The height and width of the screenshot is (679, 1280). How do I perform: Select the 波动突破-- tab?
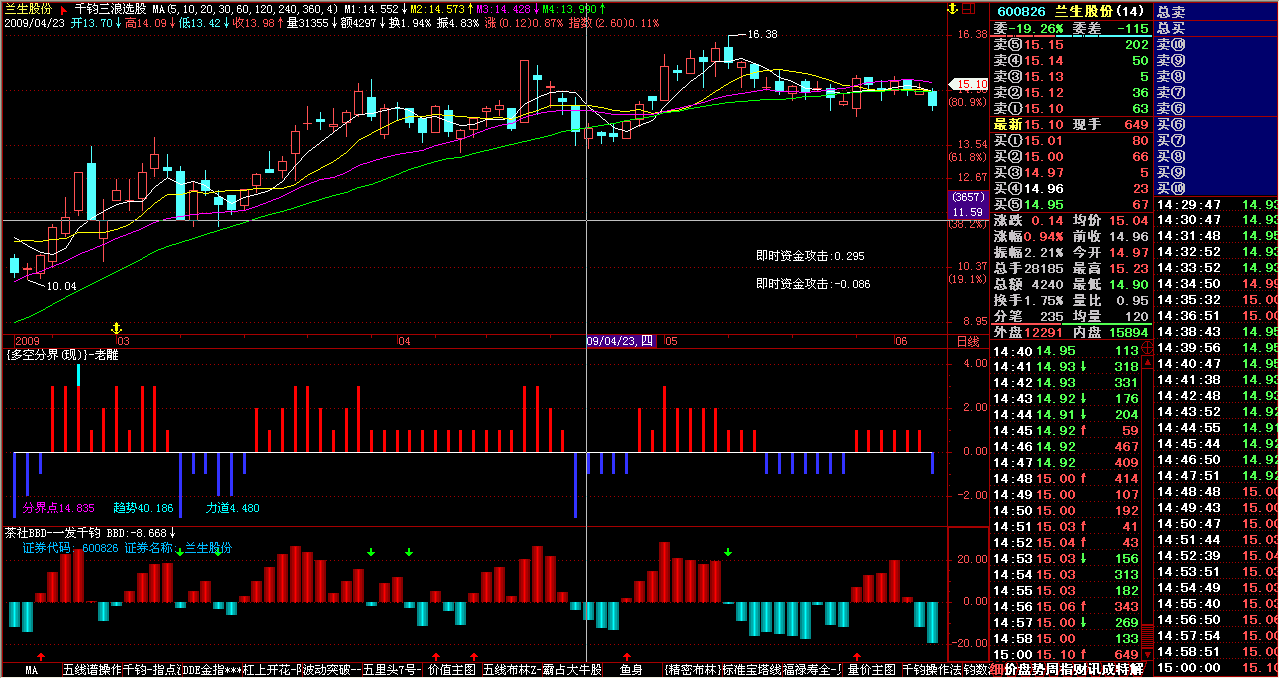pyautogui.click(x=332, y=669)
